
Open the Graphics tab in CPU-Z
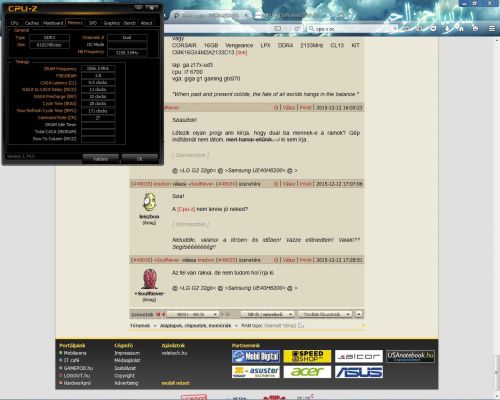111,23
